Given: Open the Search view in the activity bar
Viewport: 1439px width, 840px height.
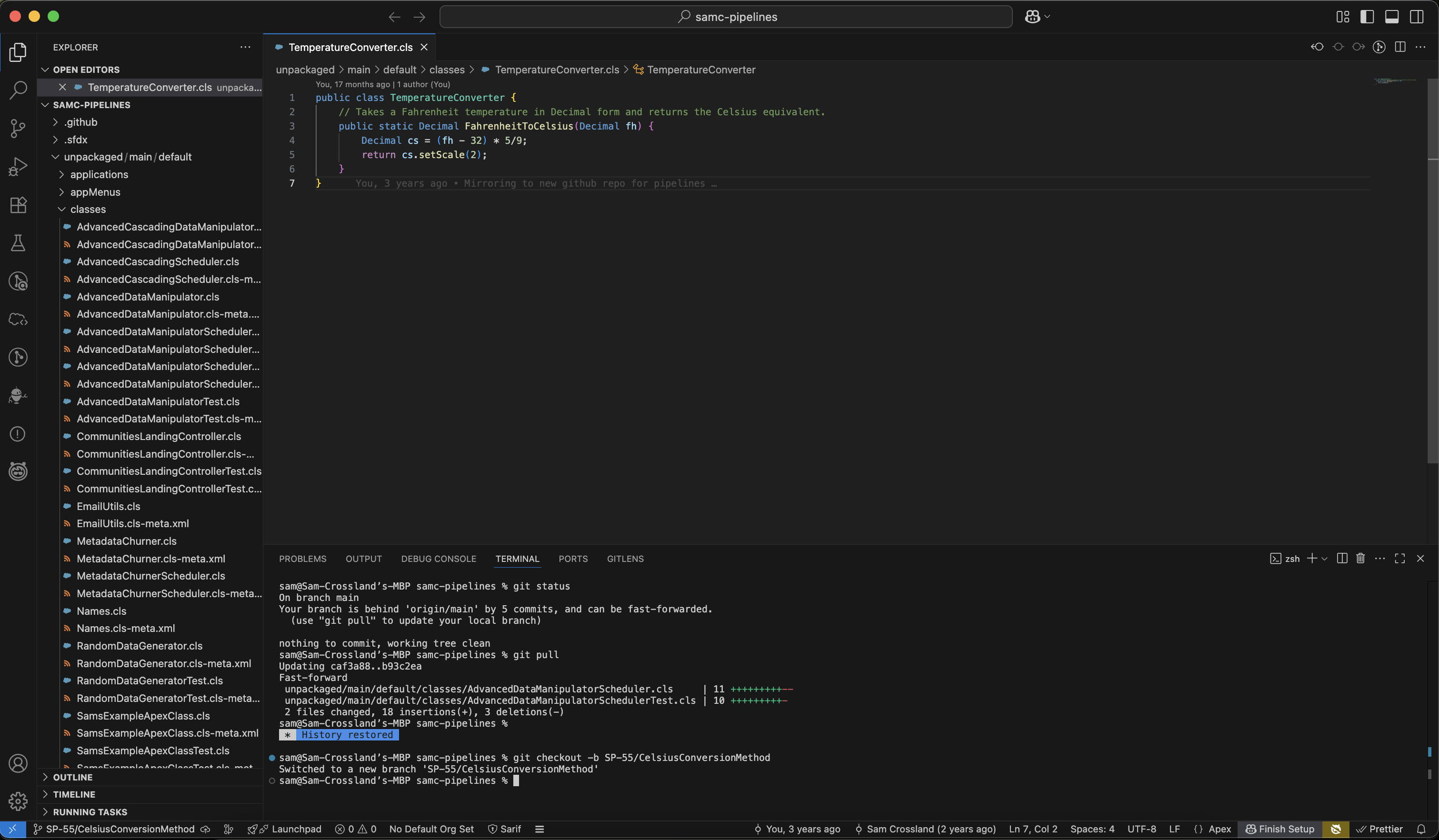Looking at the screenshot, I should pos(18,90).
